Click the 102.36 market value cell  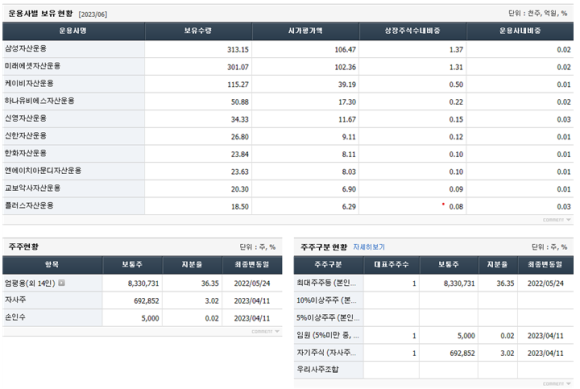(x=345, y=67)
